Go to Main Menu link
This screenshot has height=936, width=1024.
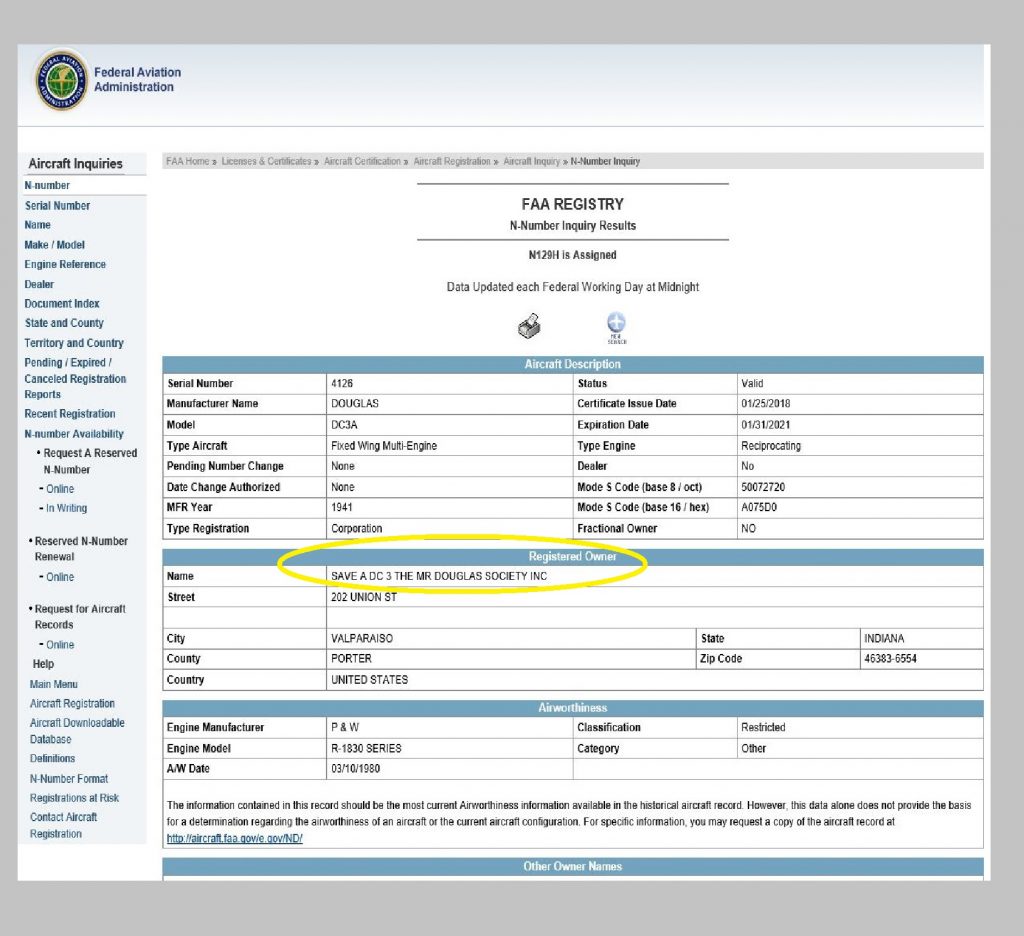pos(54,685)
